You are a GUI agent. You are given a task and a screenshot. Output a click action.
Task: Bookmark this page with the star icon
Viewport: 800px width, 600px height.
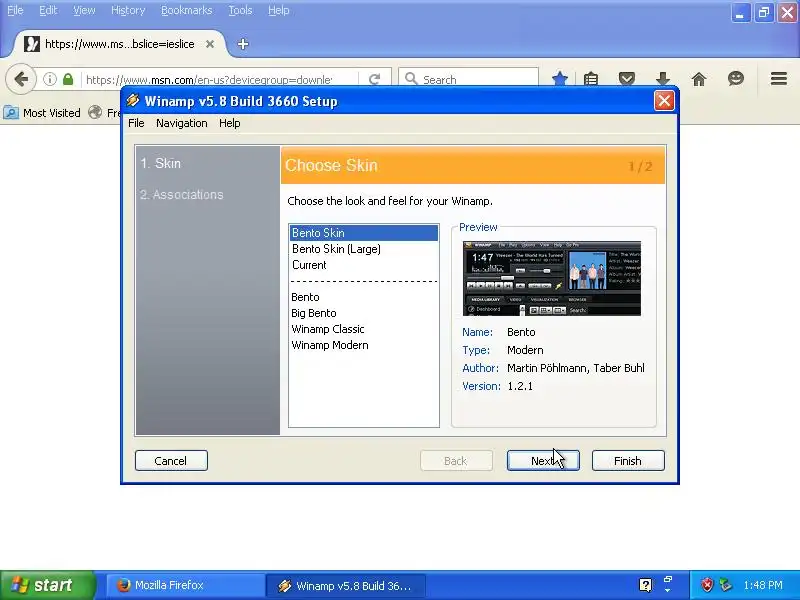point(560,79)
